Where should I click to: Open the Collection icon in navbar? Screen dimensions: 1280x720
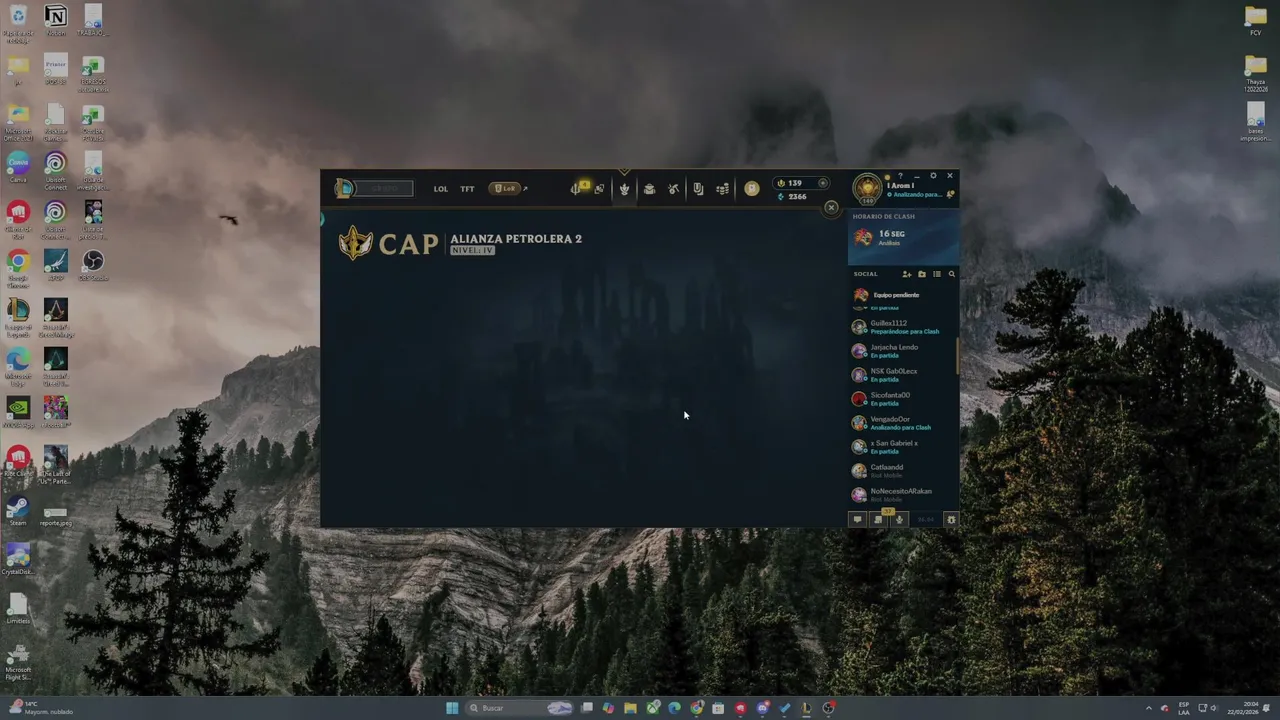[x=649, y=189]
